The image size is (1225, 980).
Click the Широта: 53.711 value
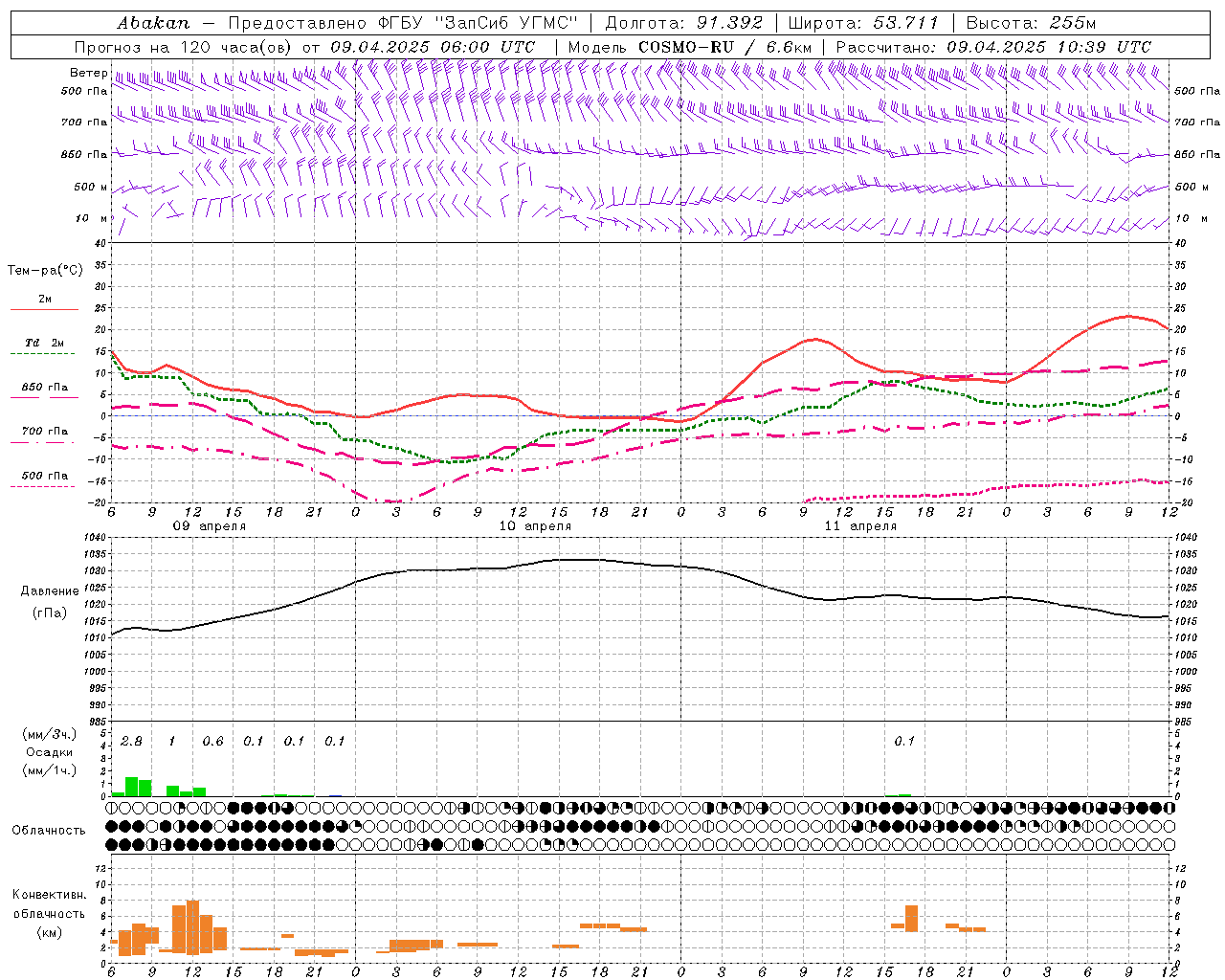(864, 23)
